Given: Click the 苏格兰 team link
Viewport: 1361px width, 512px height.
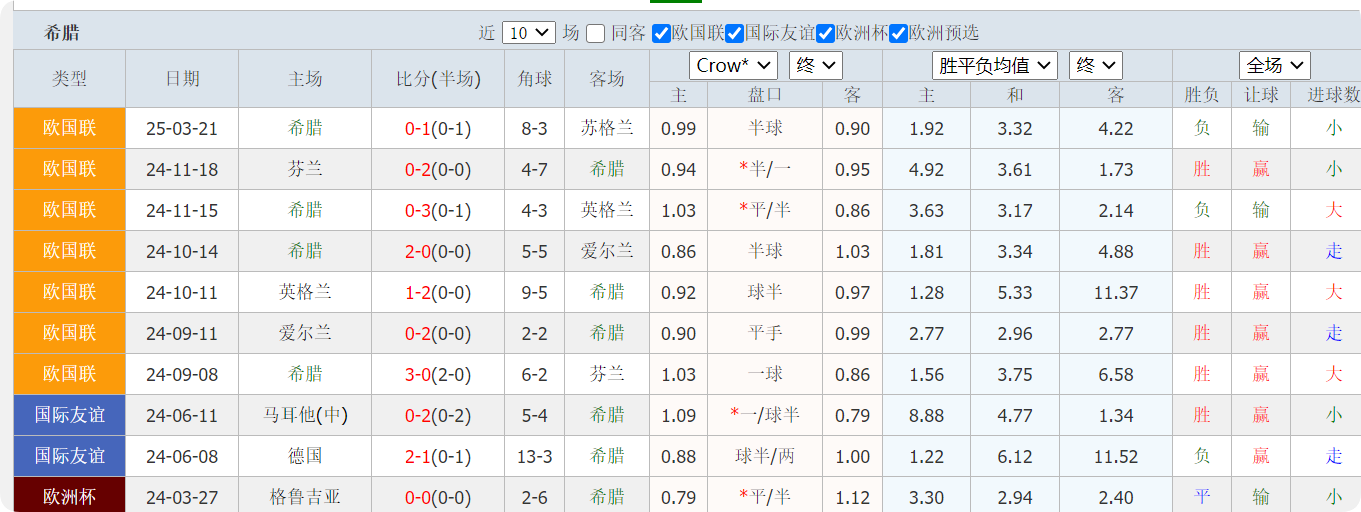Looking at the screenshot, I should pos(607,128).
